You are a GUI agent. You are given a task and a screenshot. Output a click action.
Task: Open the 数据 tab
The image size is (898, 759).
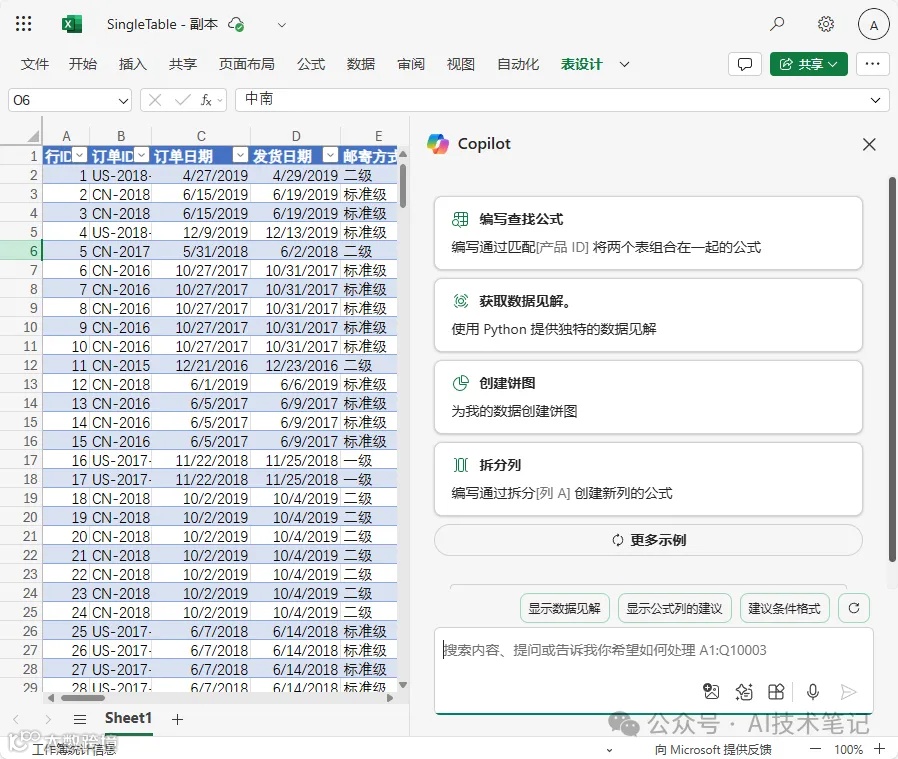pos(361,64)
